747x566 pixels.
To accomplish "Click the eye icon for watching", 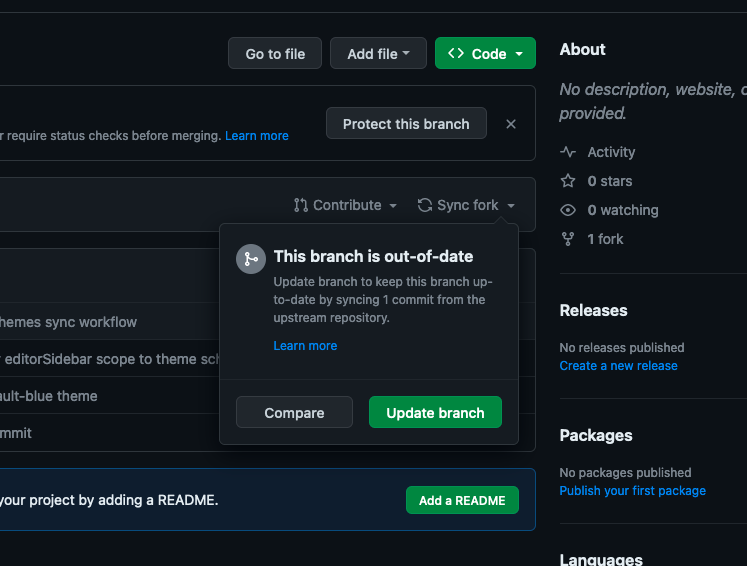I will point(568,210).
